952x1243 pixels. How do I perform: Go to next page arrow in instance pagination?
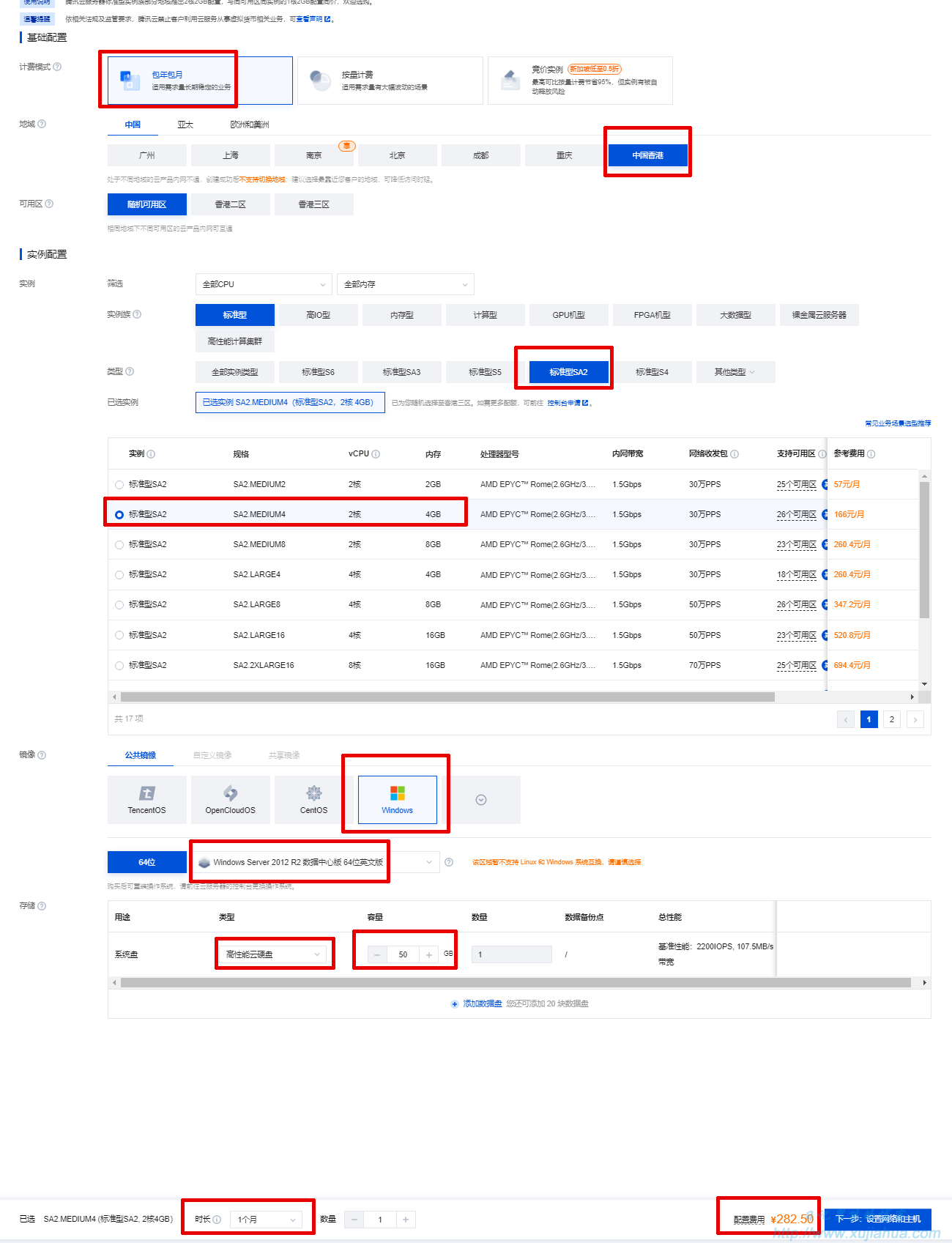tap(915, 719)
